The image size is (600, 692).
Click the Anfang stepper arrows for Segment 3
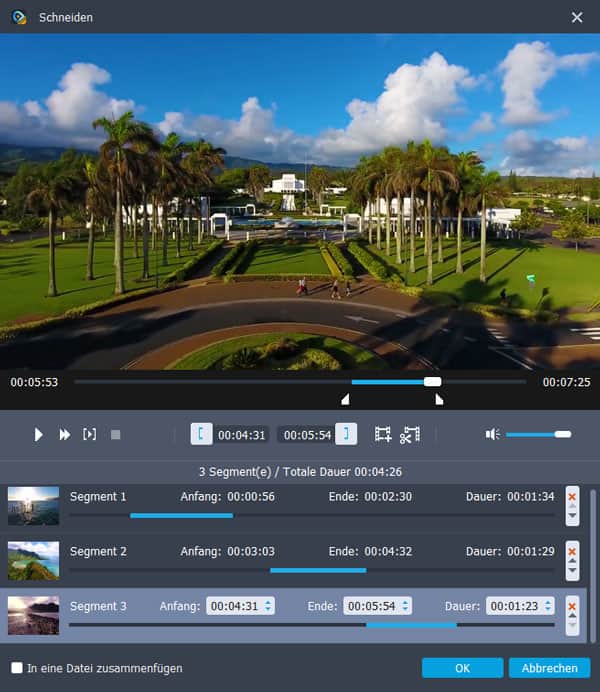[x=268, y=606]
